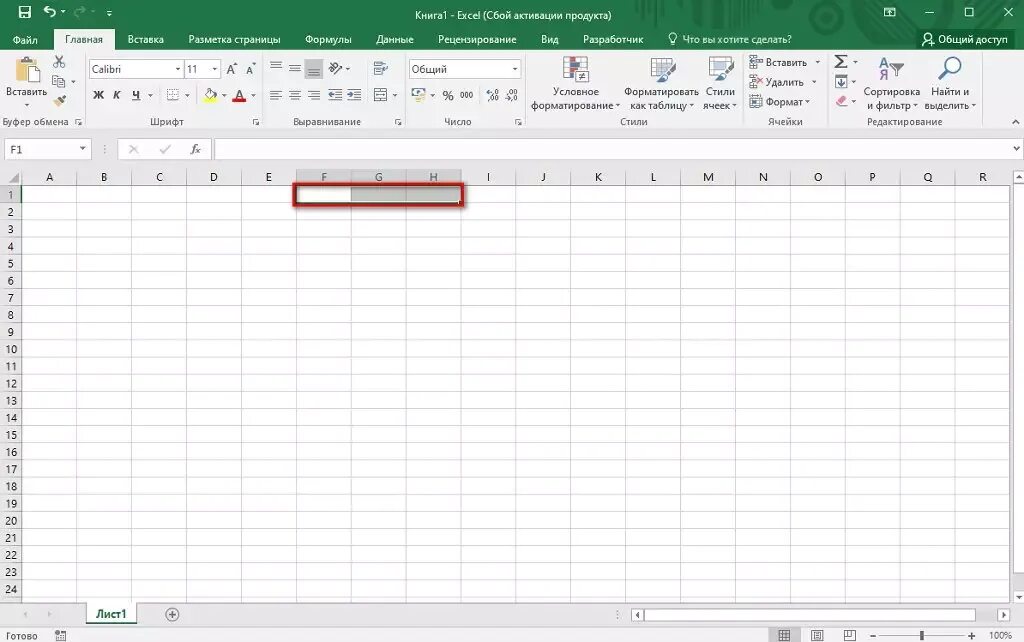Switch to Page Layout view icon
The width and height of the screenshot is (1024, 642).
(x=817, y=635)
